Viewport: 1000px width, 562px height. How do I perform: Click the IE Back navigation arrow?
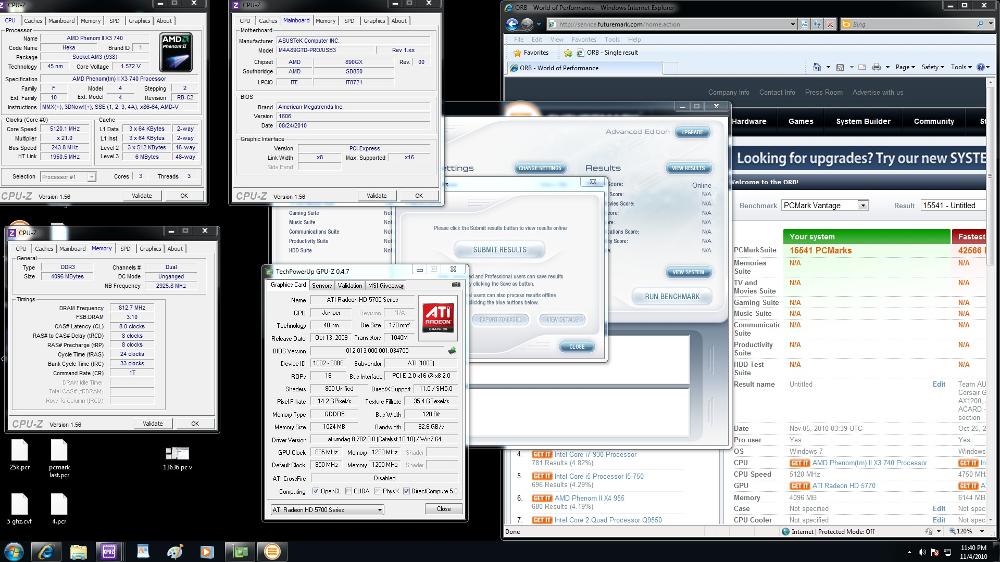click(512, 24)
